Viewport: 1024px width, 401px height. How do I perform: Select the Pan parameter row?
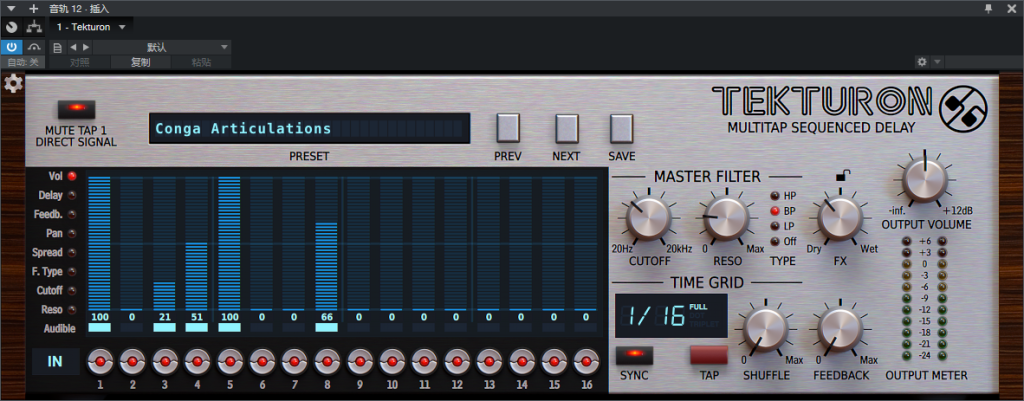pos(58,233)
